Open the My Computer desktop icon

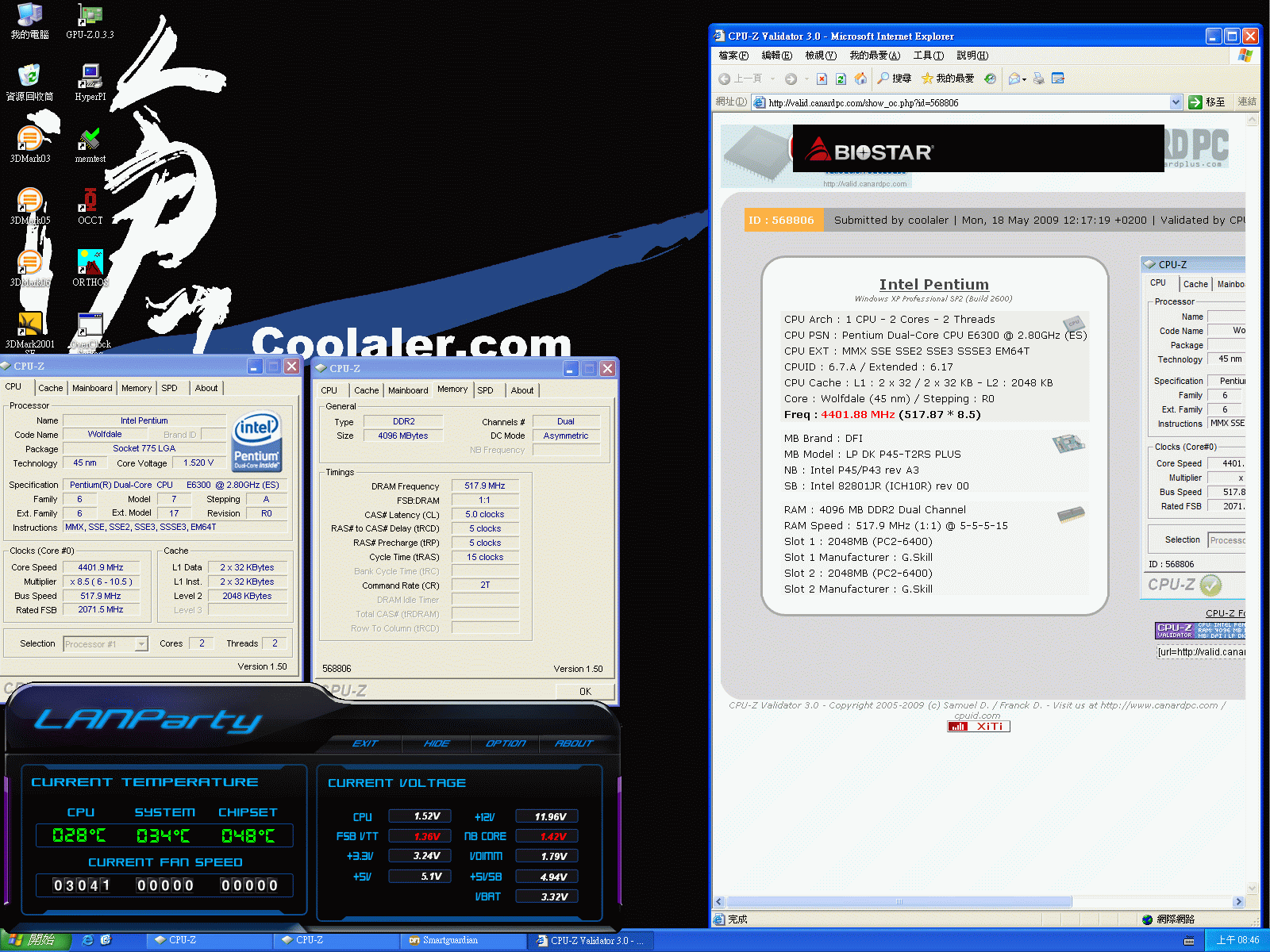coord(29,21)
